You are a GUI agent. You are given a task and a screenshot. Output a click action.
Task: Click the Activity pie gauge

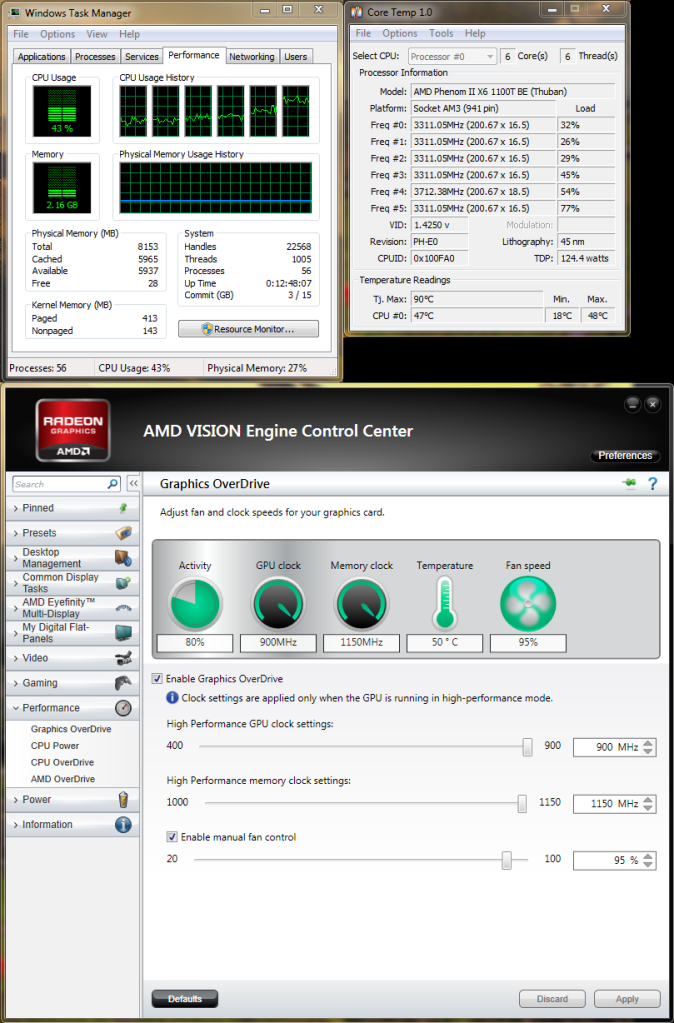194,603
